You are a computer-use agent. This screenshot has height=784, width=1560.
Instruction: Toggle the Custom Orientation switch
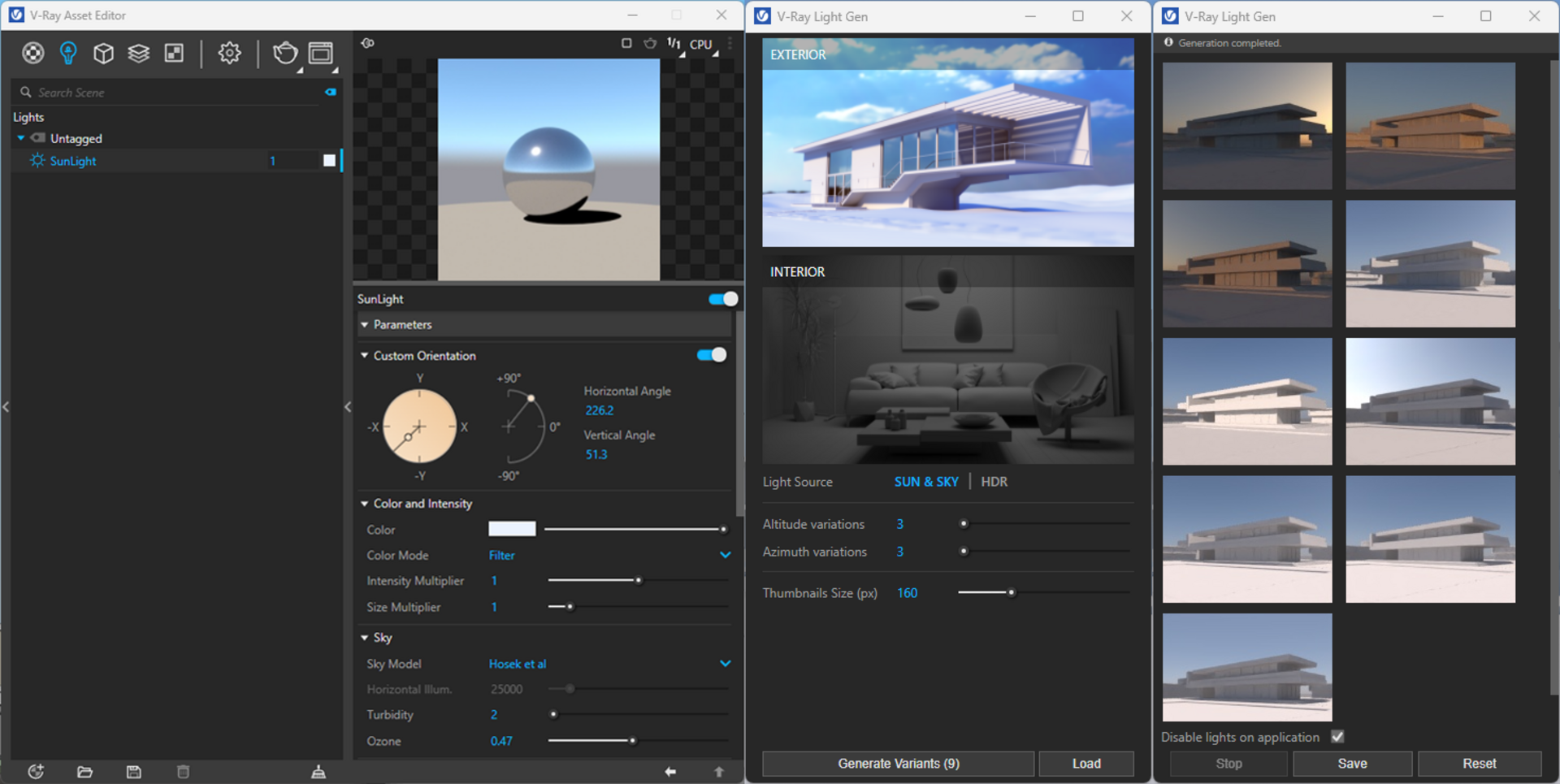(712, 355)
